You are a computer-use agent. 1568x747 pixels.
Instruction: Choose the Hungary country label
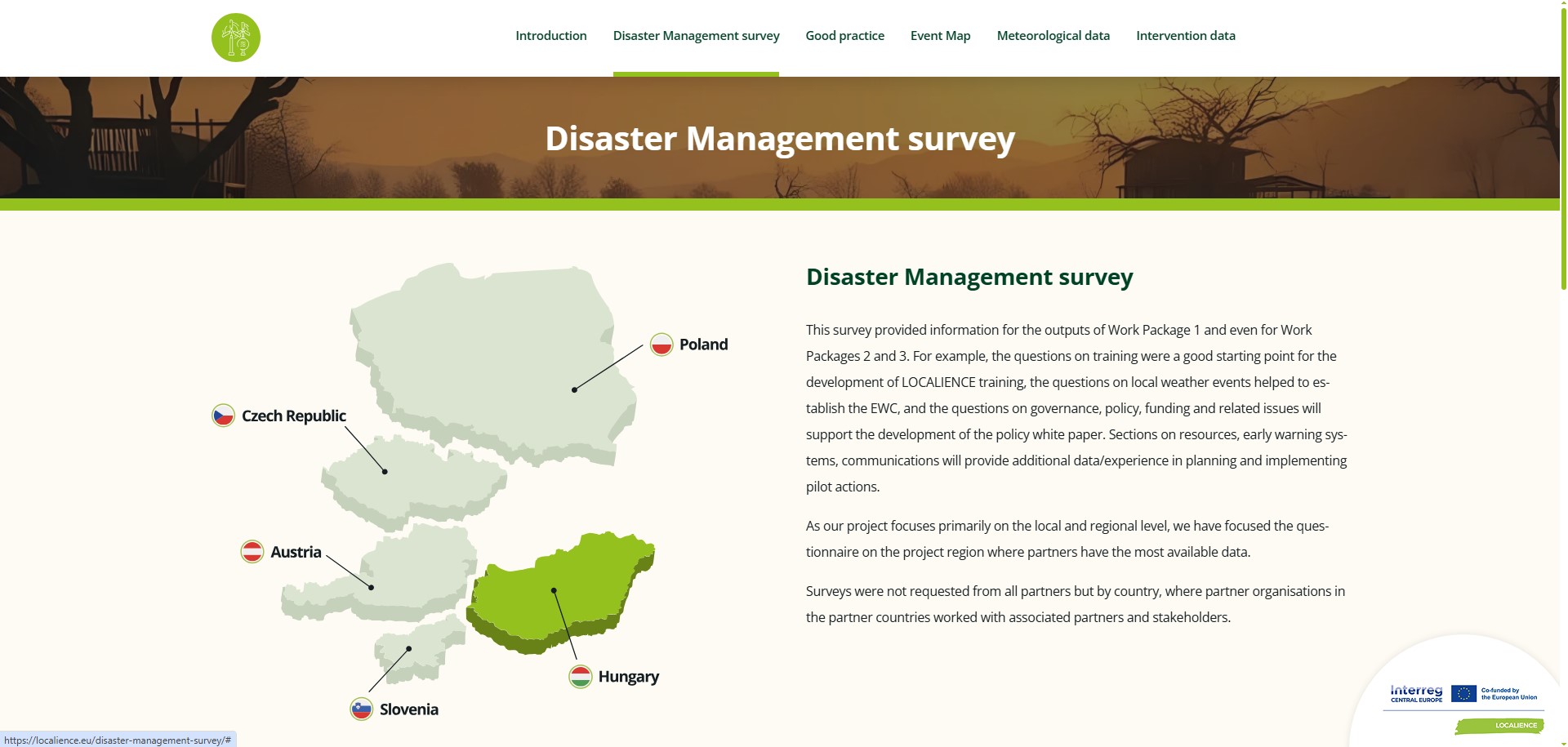[x=629, y=677]
